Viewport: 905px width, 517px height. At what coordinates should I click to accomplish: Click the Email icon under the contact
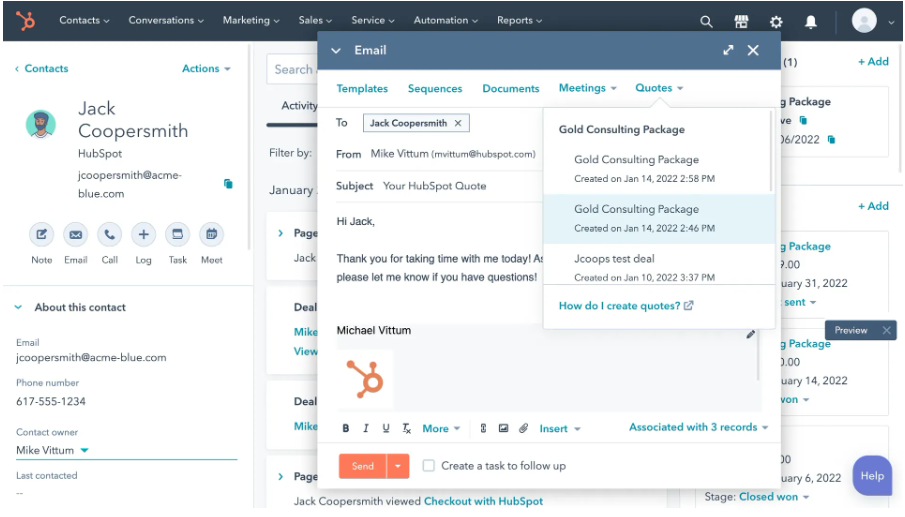[76, 234]
